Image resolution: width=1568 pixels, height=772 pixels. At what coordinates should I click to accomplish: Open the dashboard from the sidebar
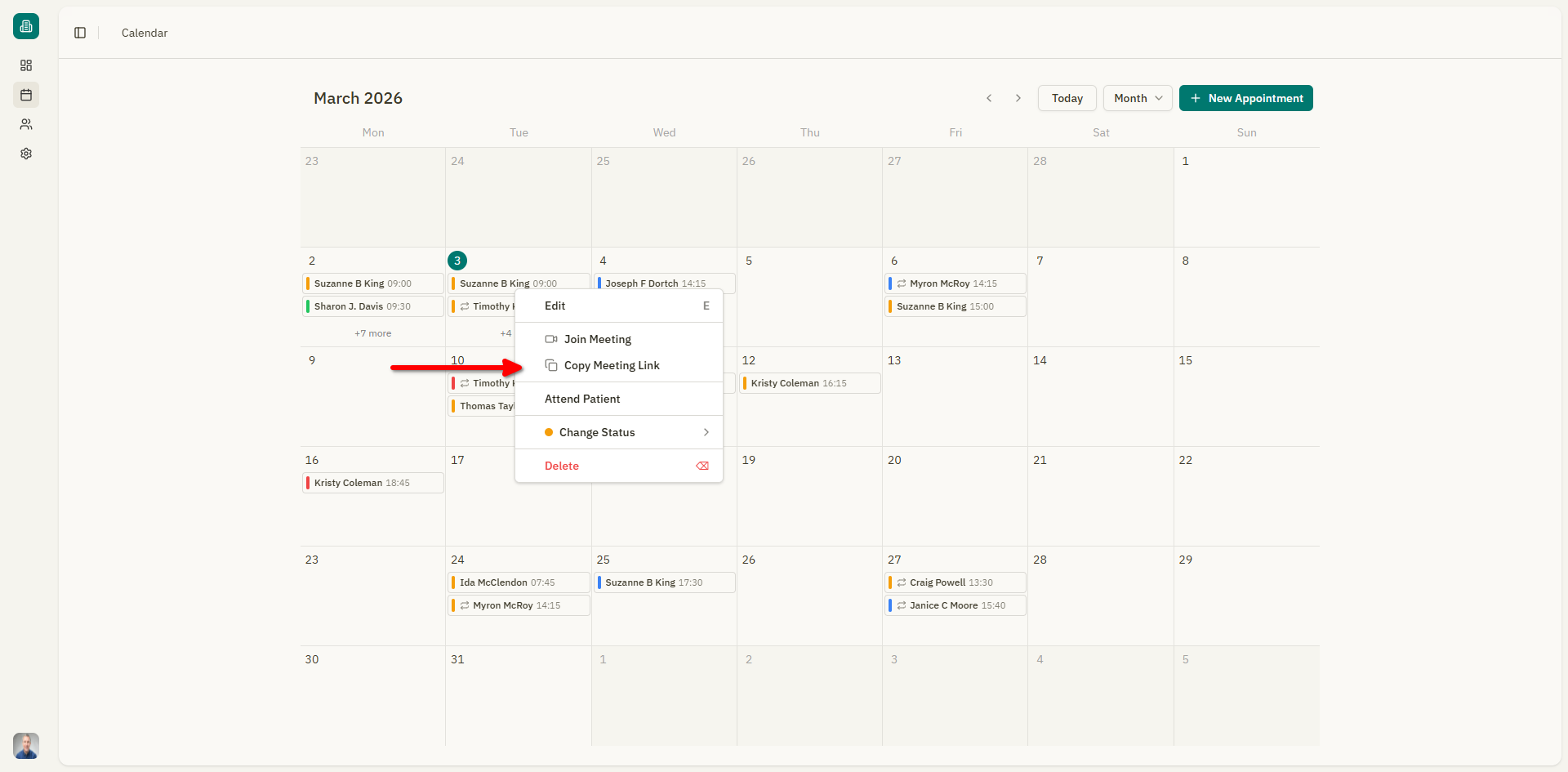(26, 65)
